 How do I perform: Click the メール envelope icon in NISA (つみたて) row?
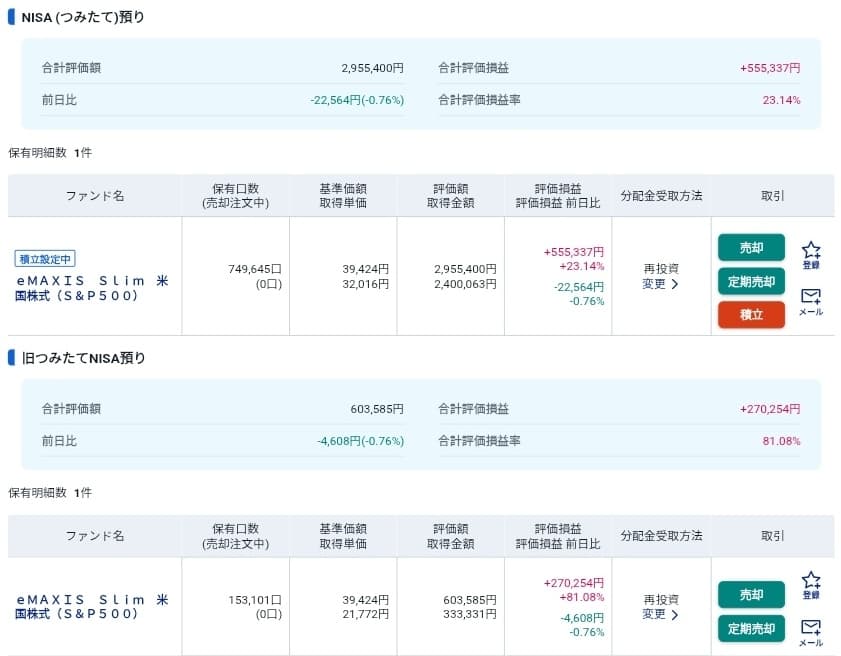(811, 300)
